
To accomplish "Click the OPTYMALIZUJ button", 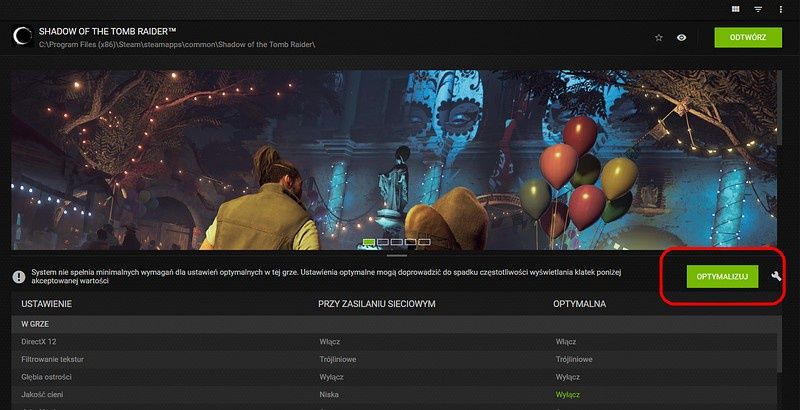I will 722,276.
